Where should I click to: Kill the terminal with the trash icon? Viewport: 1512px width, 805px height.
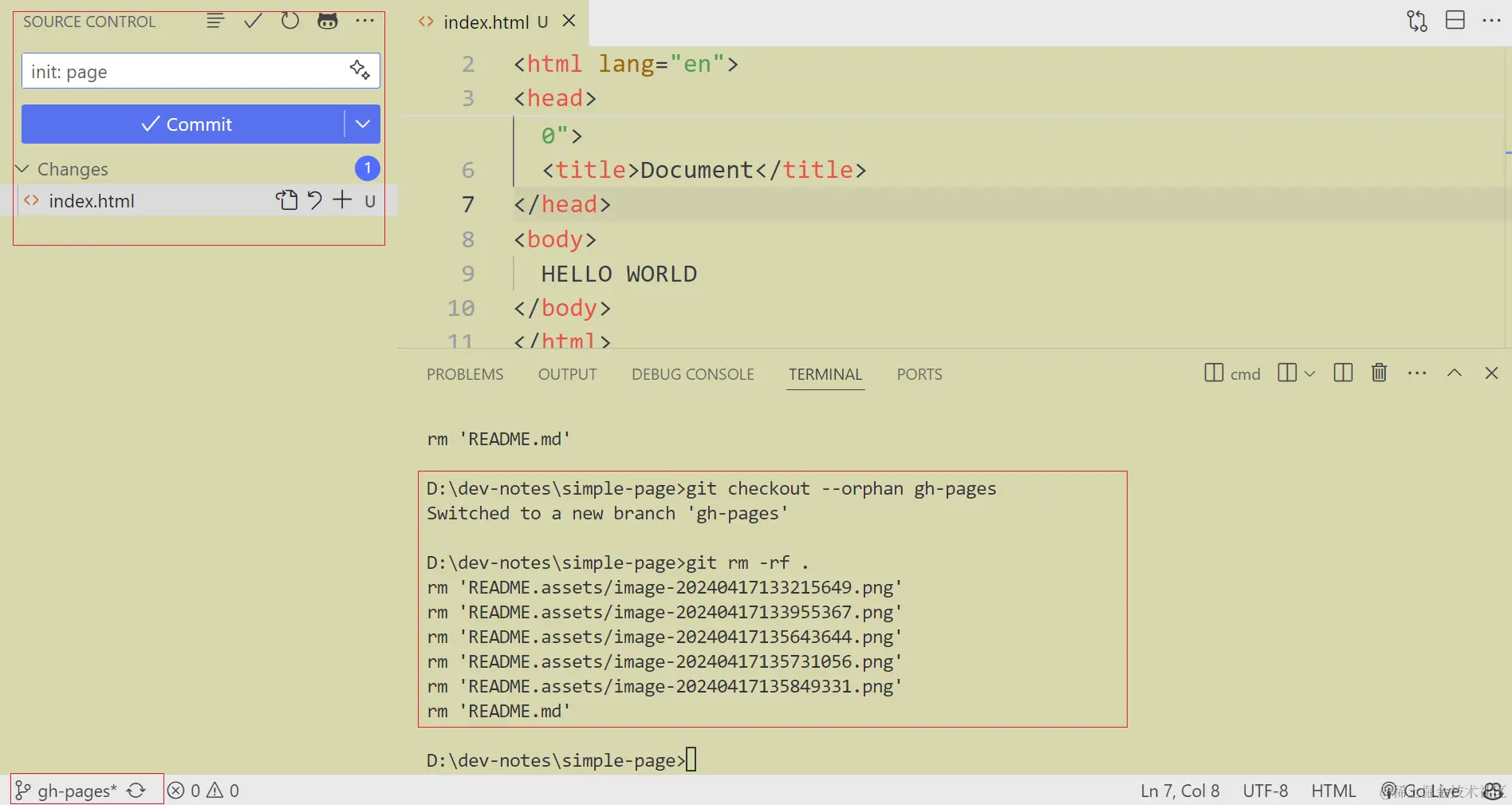coord(1380,373)
